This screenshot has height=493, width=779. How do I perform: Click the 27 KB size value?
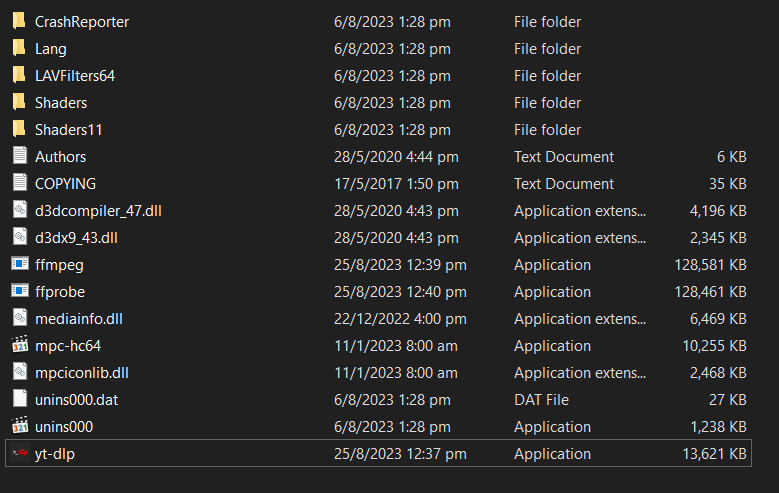[x=728, y=400]
